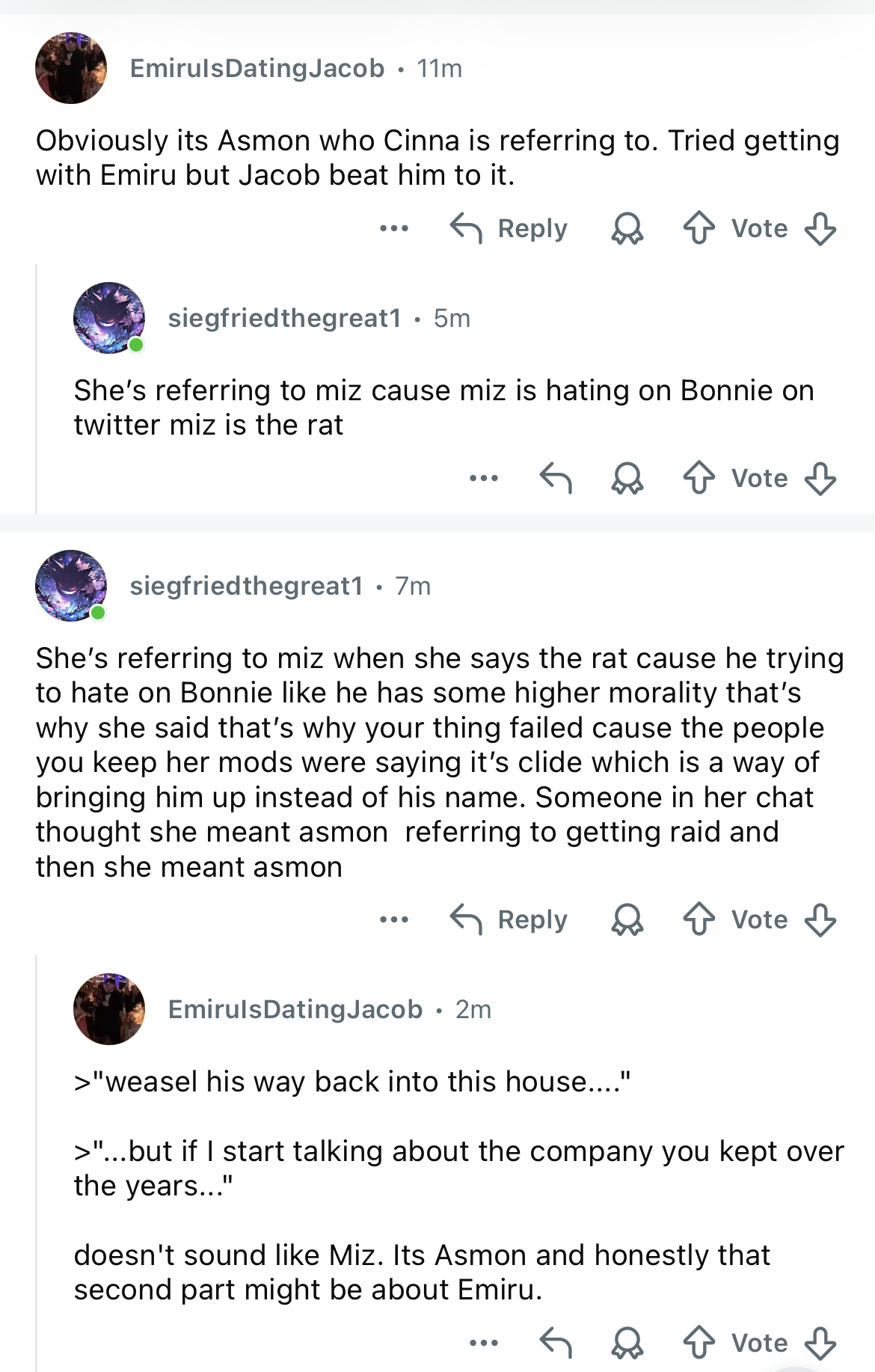Screen dimensions: 875x1372
Task: Open three-dot menu on 'miz is the rat' reply
Action: tap(484, 478)
